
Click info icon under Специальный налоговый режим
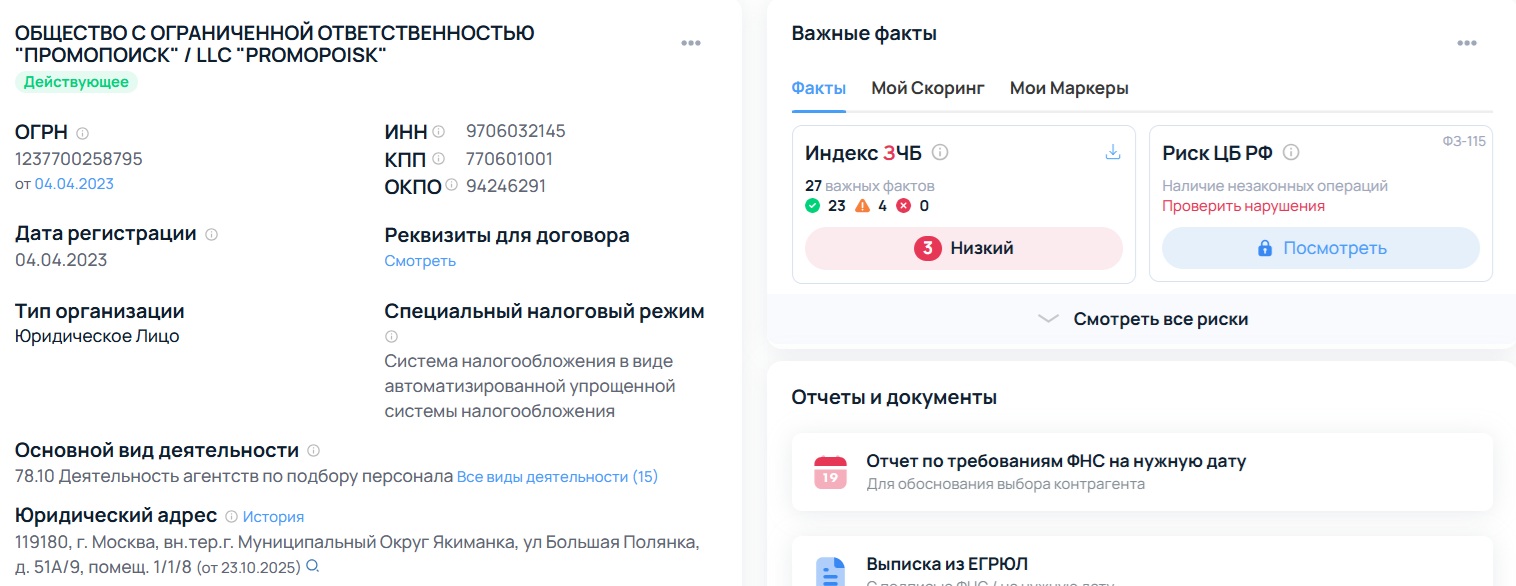point(391,337)
